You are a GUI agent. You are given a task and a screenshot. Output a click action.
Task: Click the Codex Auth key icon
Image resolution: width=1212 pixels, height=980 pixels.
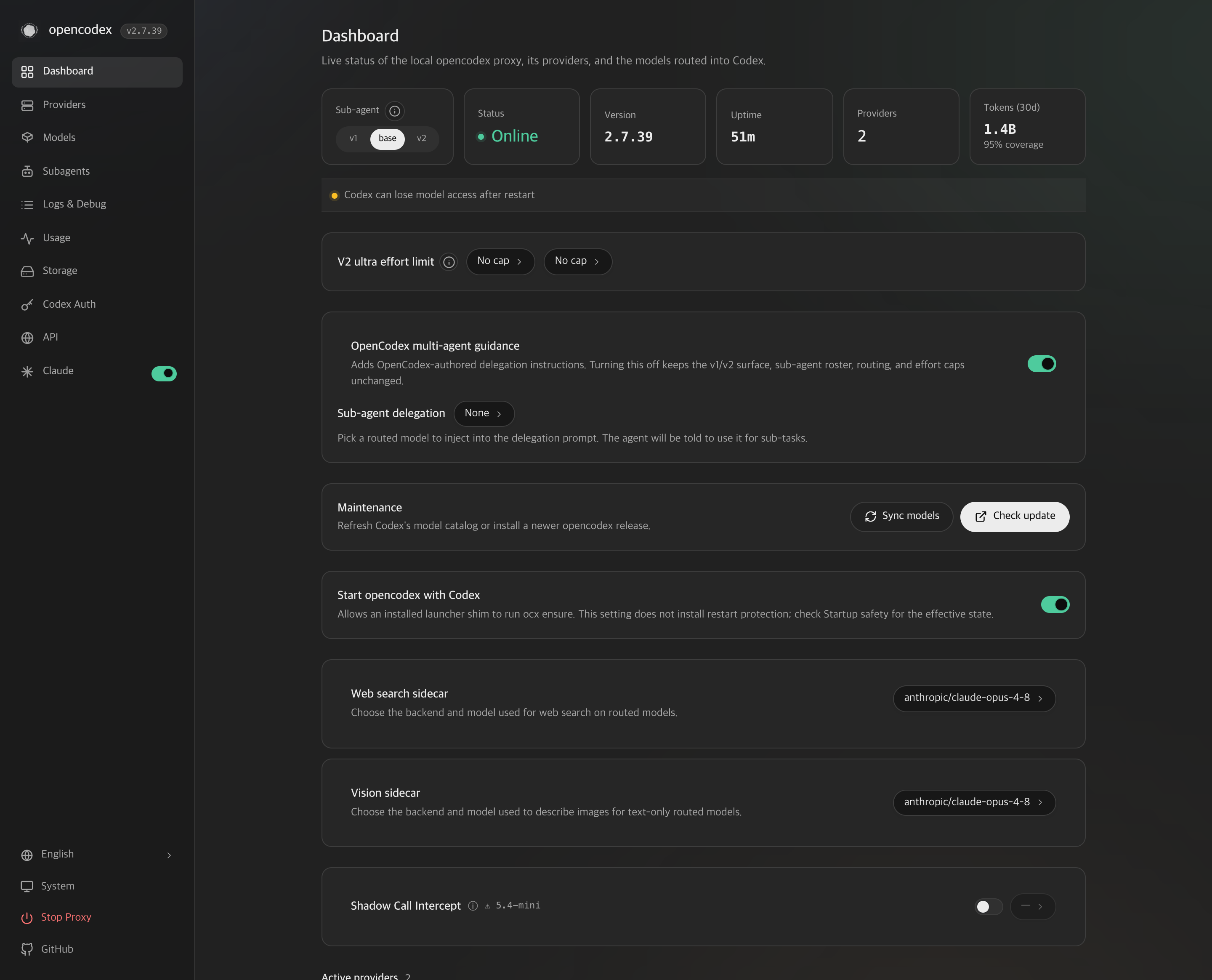27,305
